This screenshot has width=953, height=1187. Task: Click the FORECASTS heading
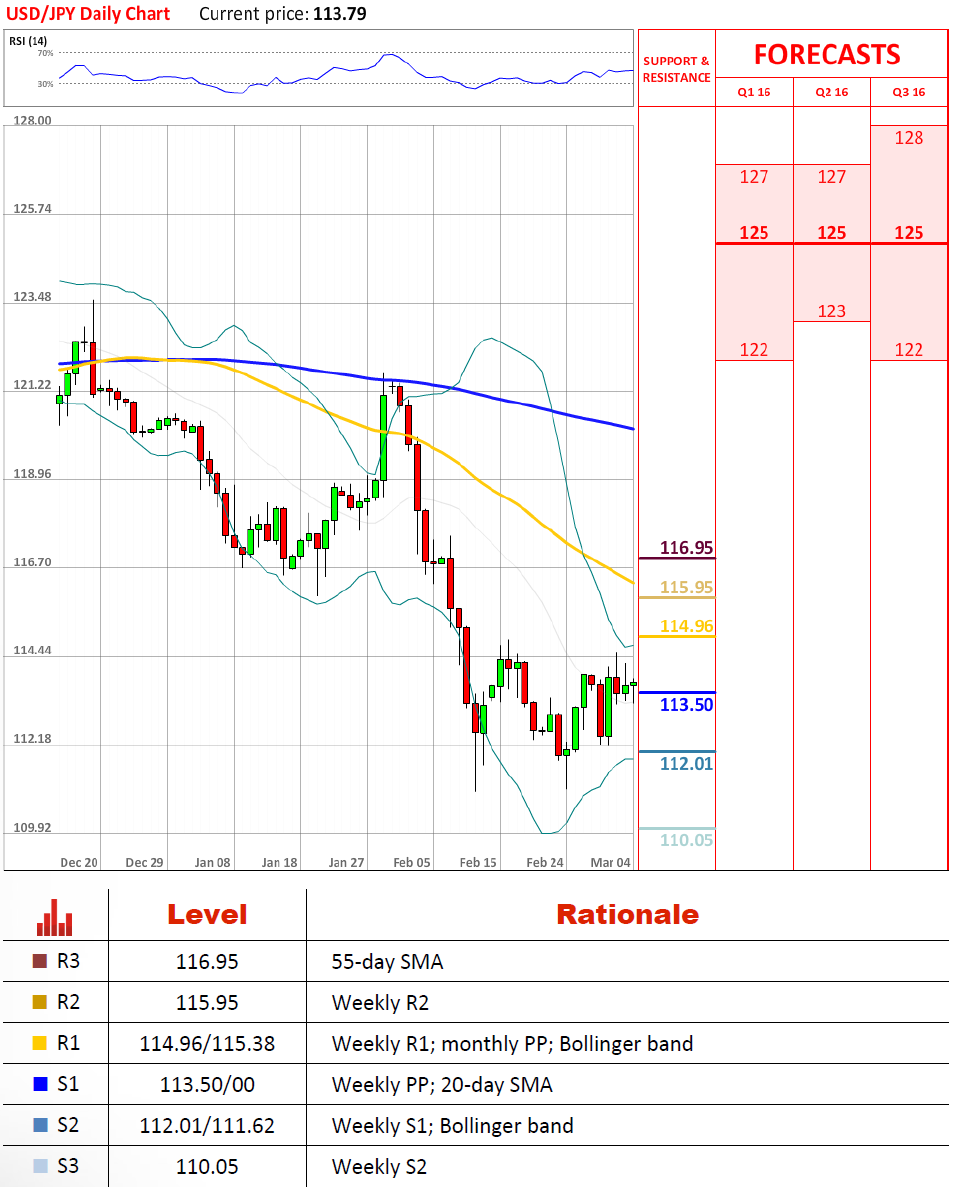[x=827, y=55]
